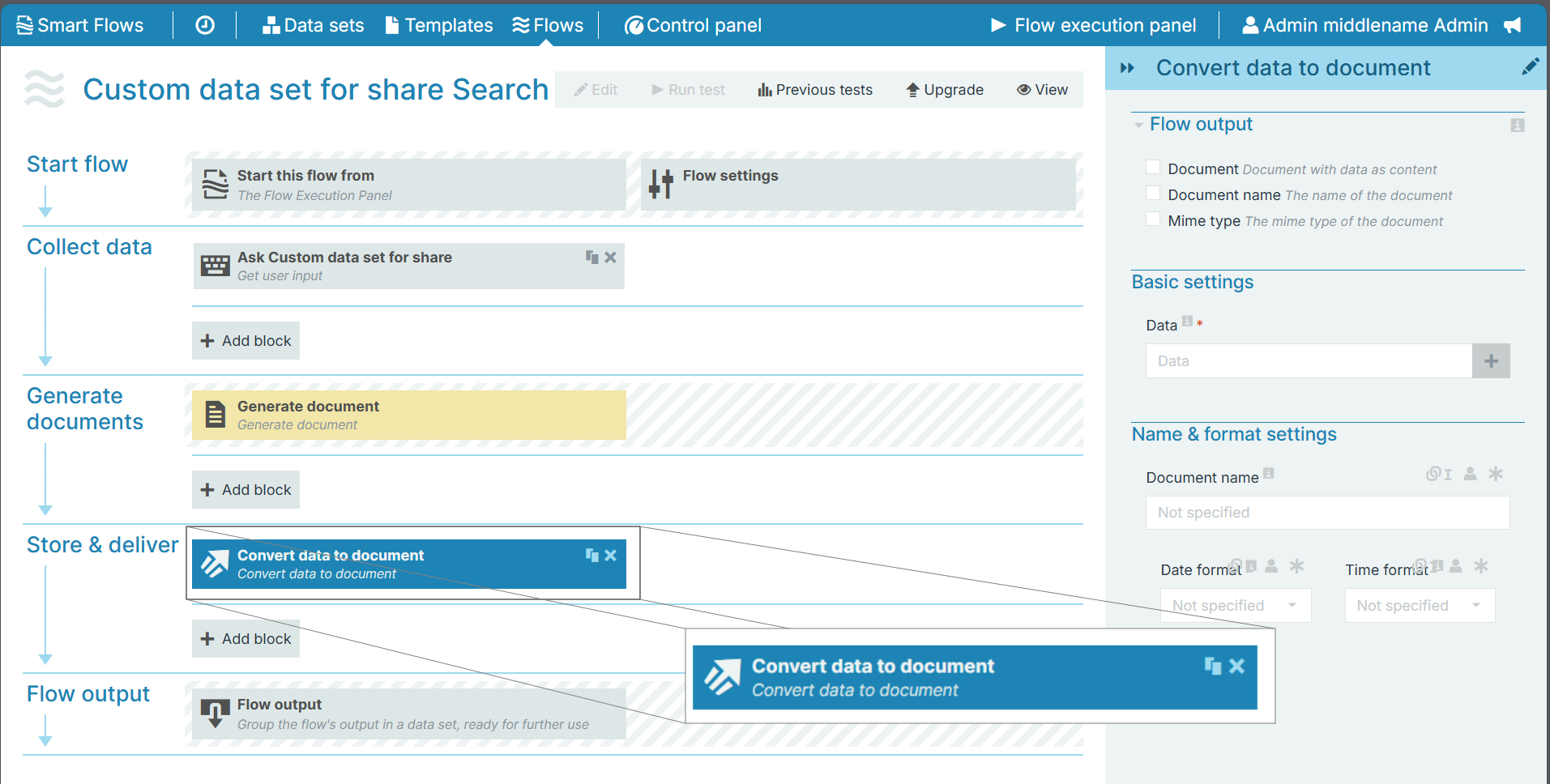Click the Time format asterisk icon

coord(1481,566)
